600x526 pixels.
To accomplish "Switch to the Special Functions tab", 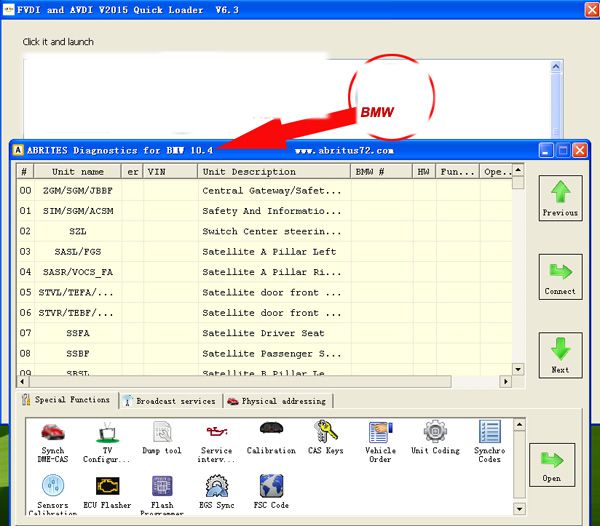I will pos(67,400).
